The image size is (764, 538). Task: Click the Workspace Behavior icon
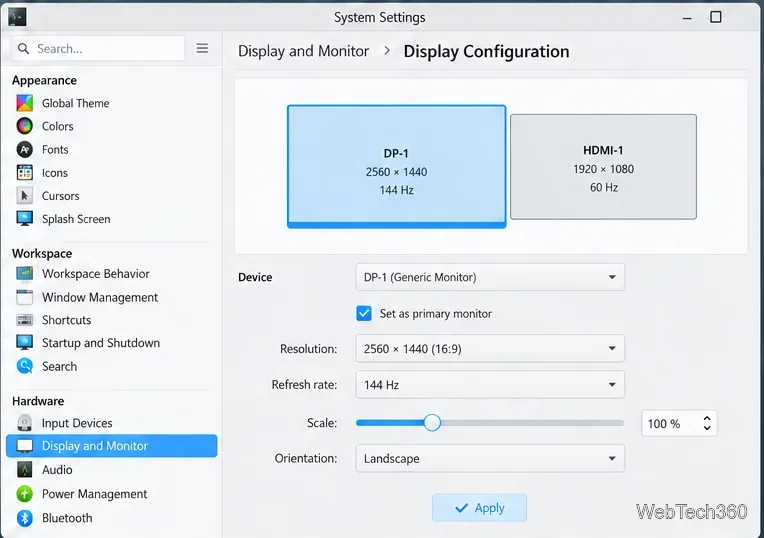(x=24, y=273)
